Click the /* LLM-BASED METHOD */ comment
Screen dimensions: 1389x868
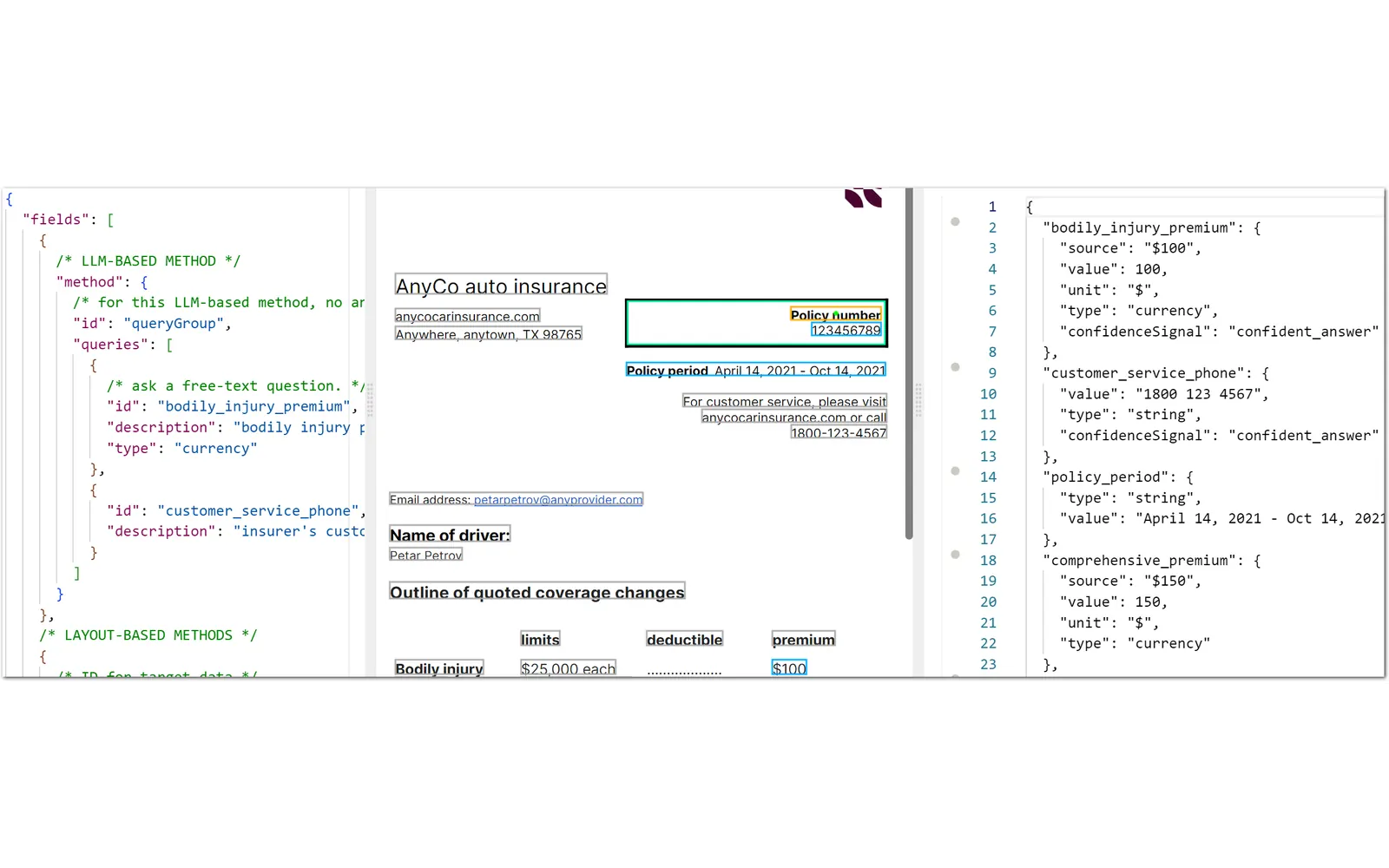coord(148,261)
